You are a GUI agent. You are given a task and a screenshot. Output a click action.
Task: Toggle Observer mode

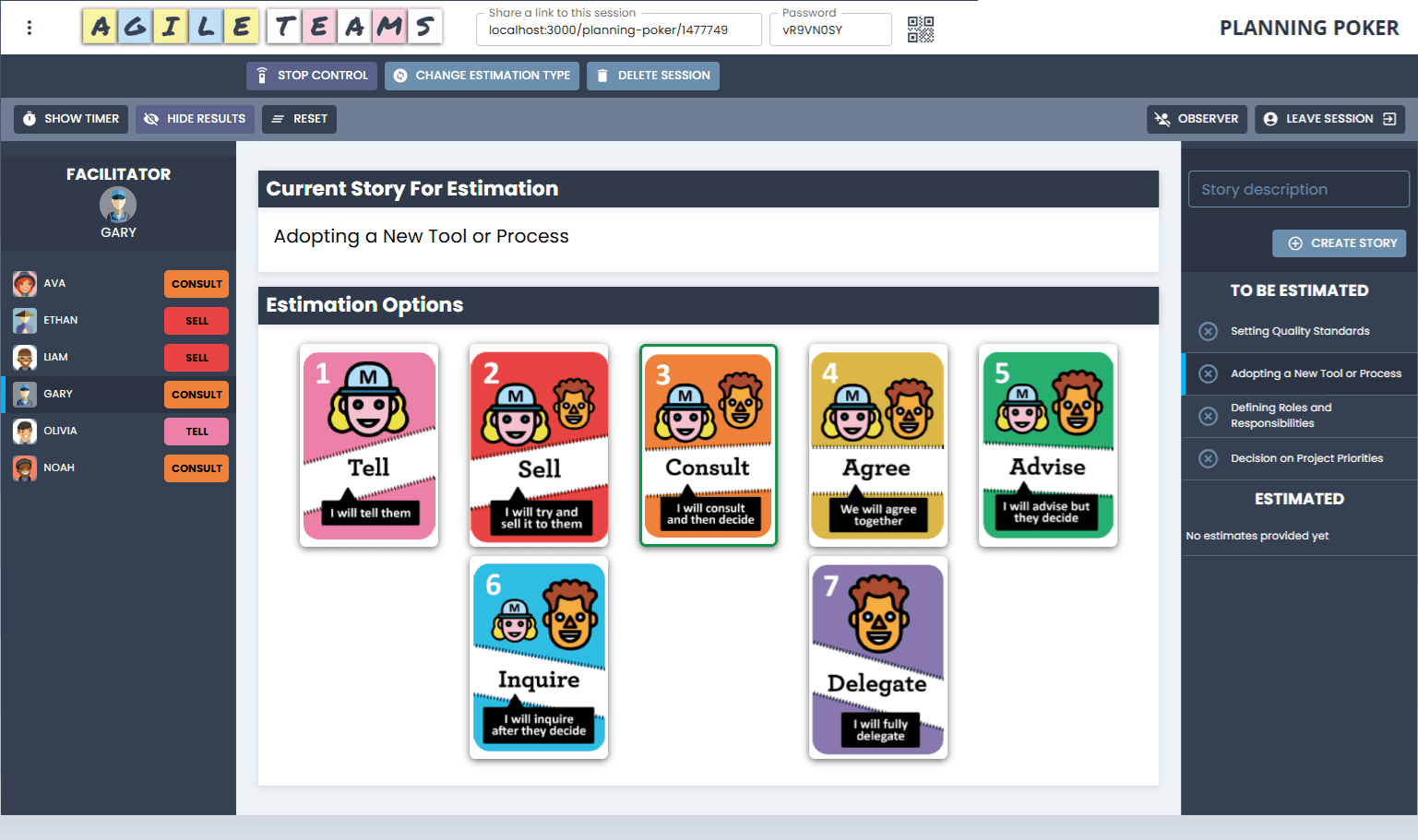1197,119
